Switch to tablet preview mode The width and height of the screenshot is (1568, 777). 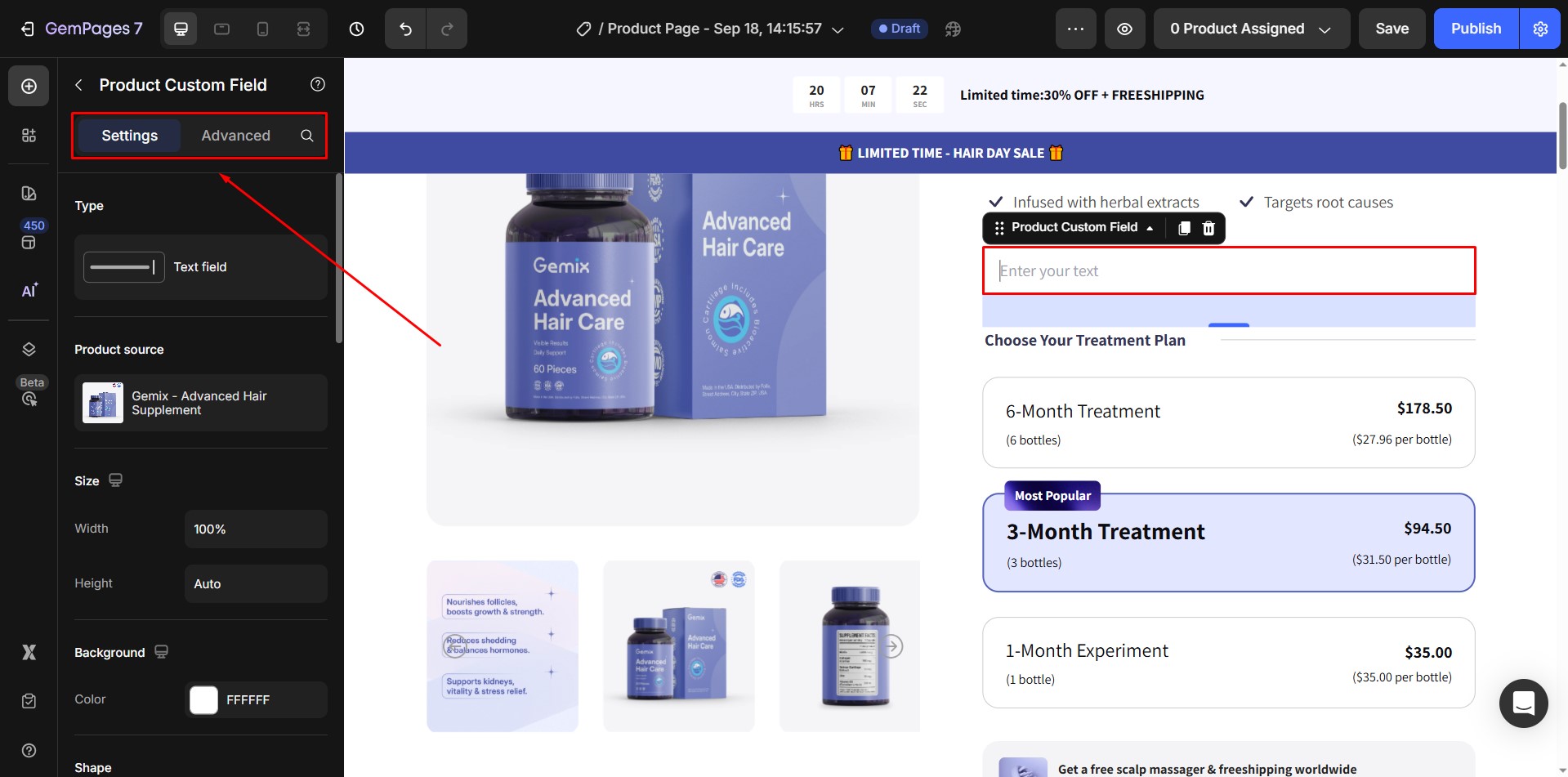(x=221, y=28)
